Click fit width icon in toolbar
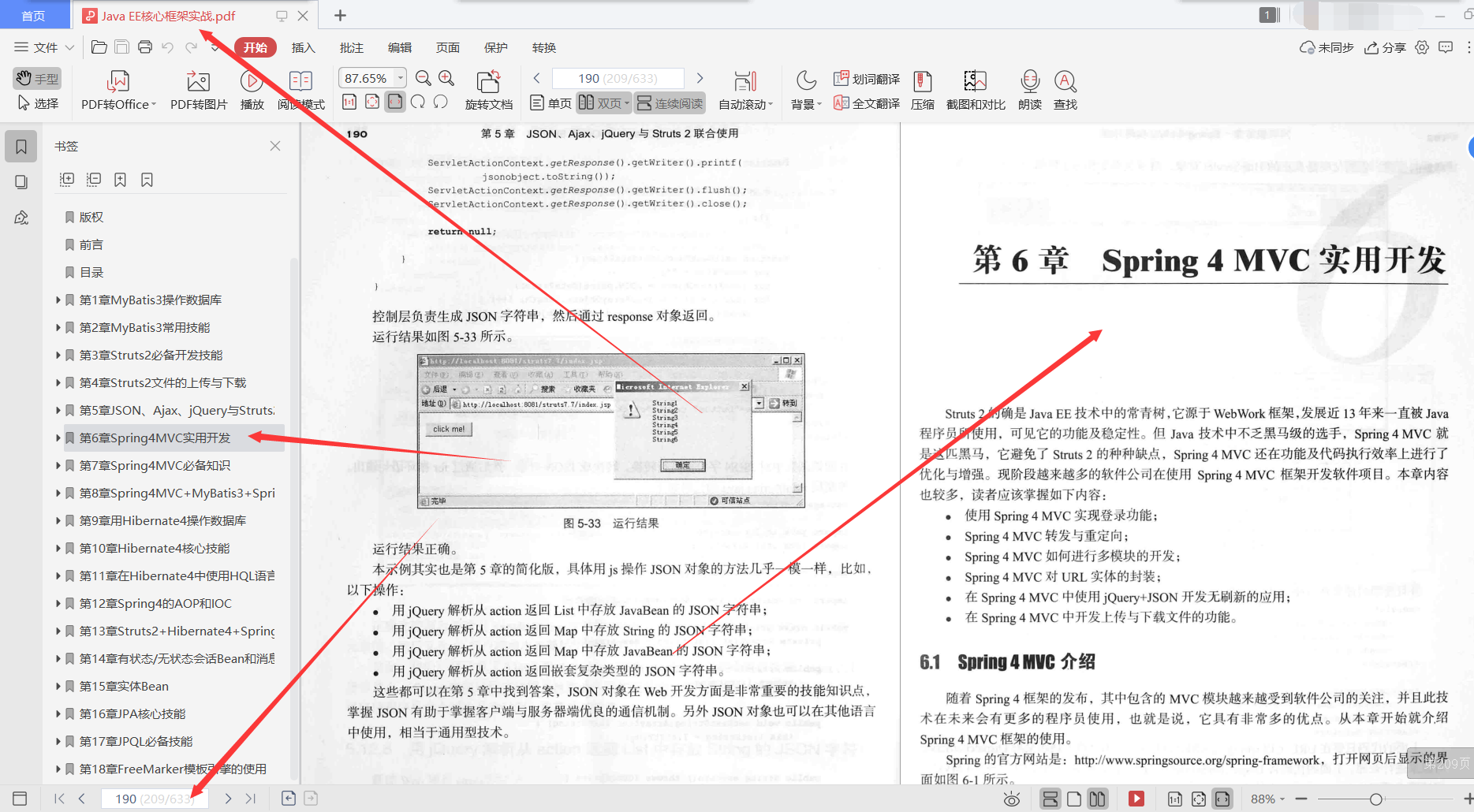 (x=395, y=102)
